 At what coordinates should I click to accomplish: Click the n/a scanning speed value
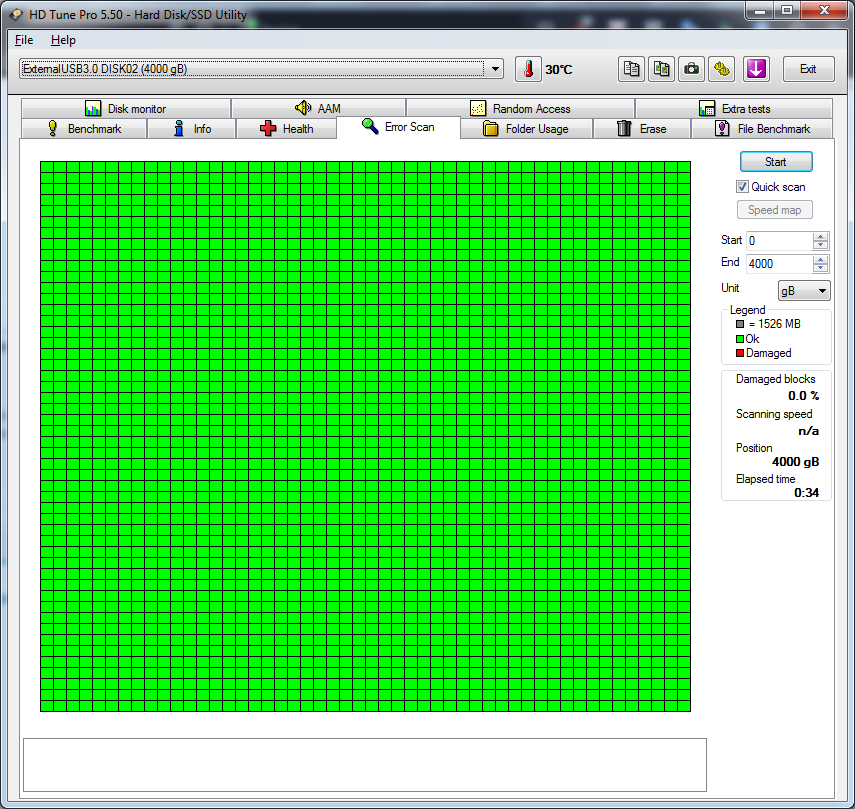[x=809, y=431]
